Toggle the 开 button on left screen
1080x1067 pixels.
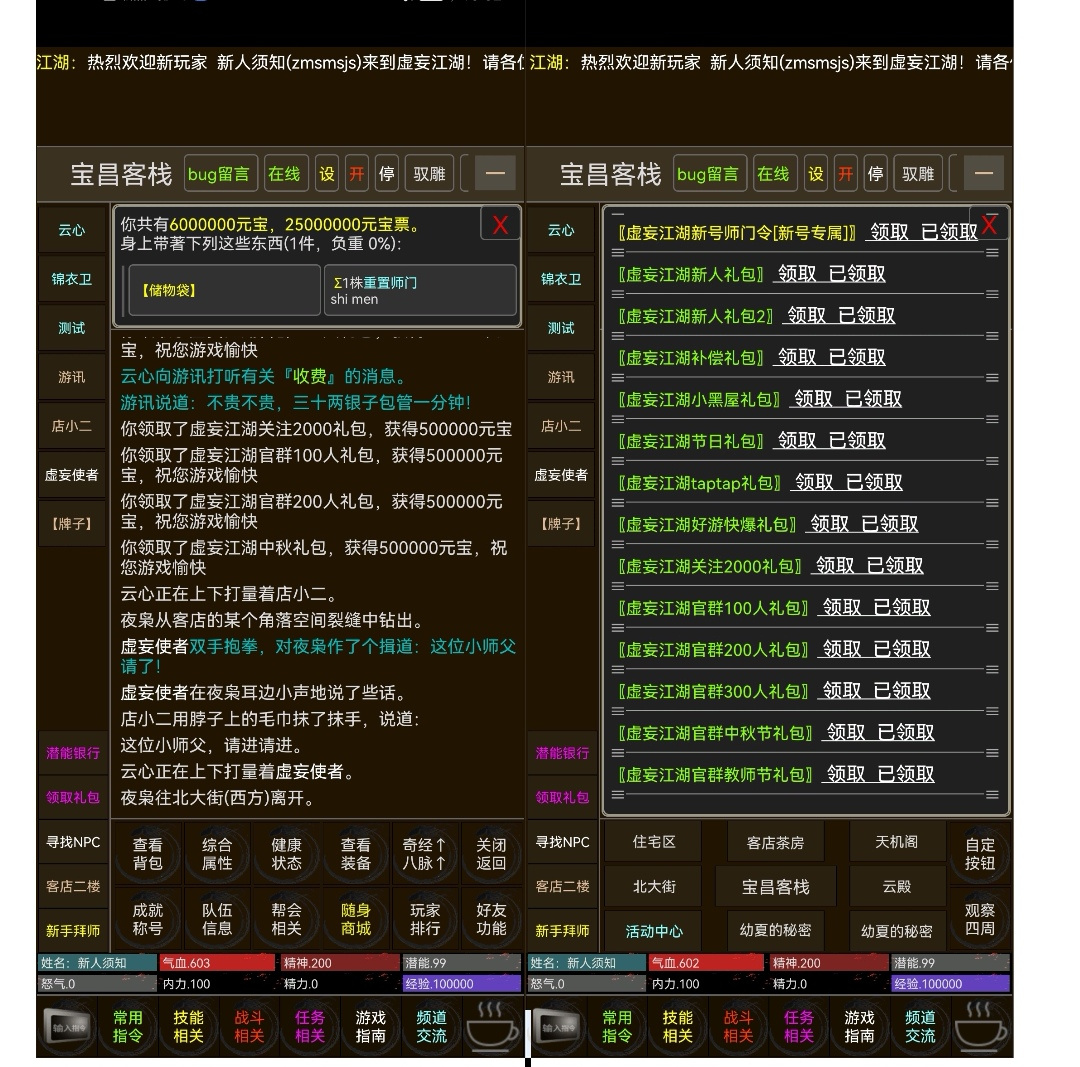point(356,174)
